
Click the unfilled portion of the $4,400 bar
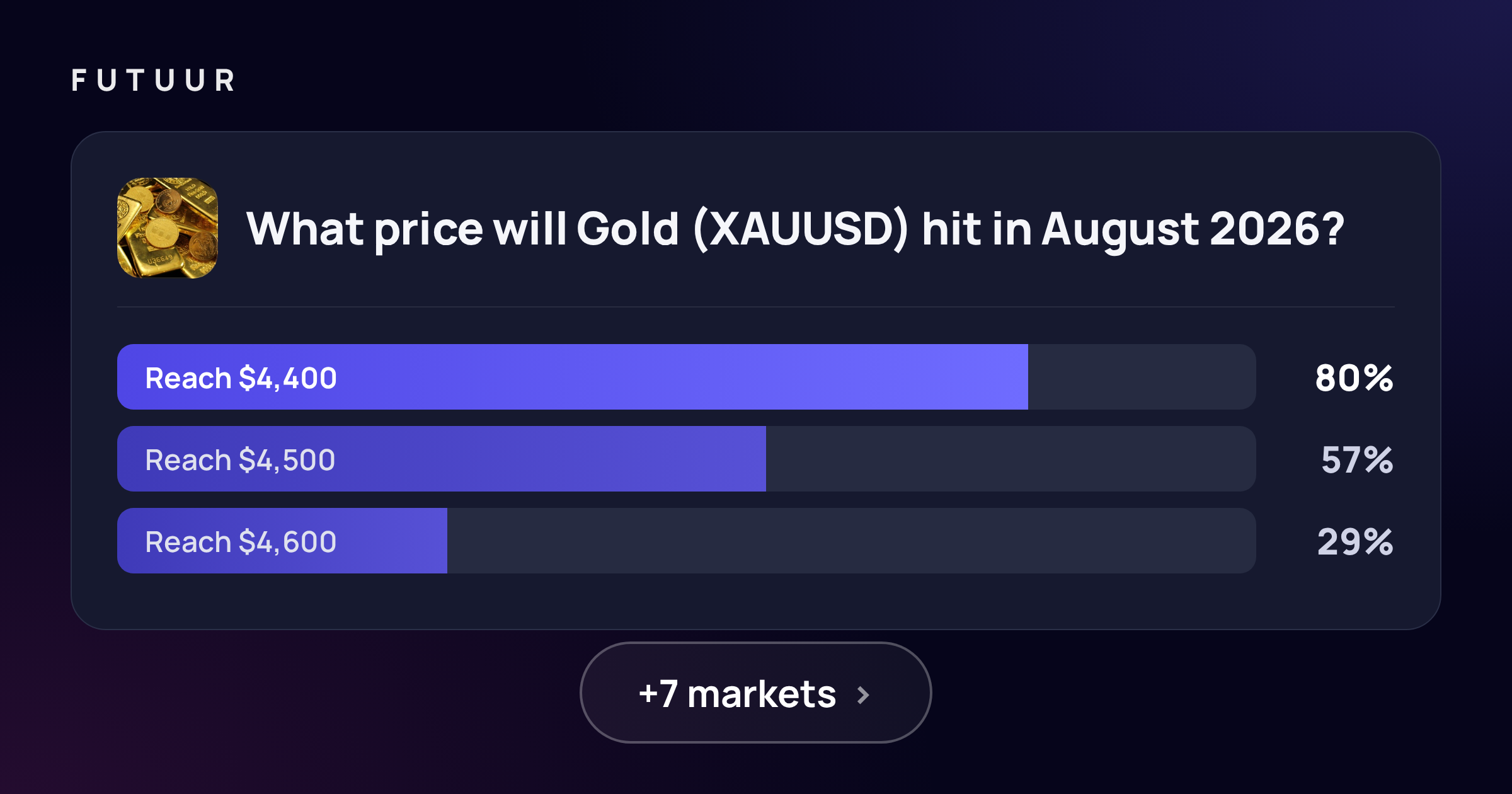click(1142, 377)
